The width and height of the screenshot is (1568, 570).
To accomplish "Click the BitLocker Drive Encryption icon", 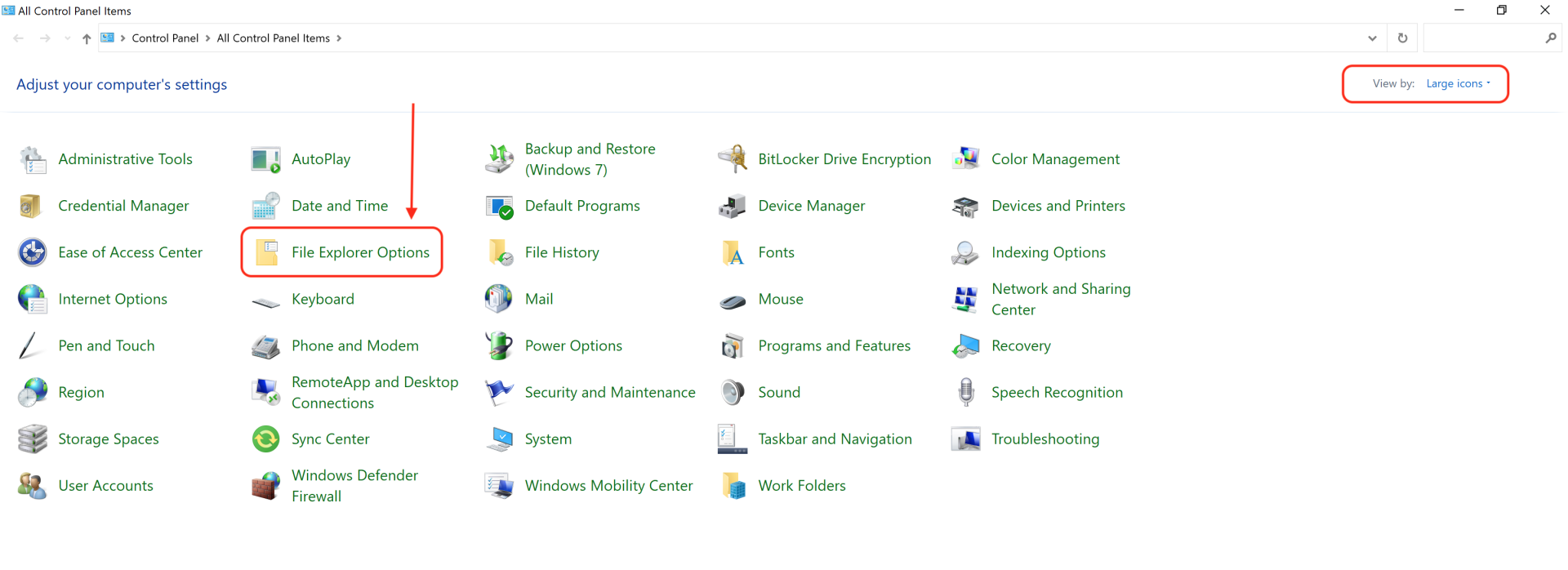I will click(732, 159).
